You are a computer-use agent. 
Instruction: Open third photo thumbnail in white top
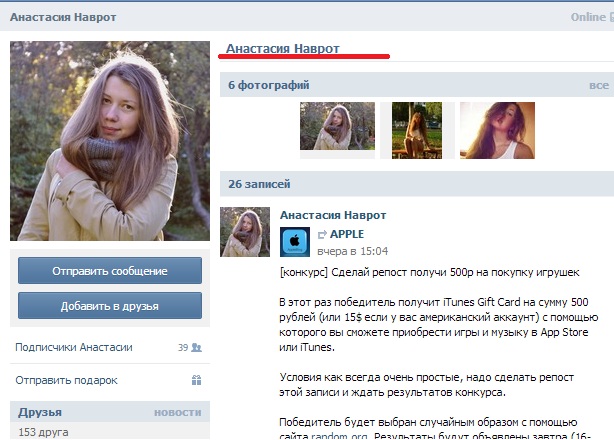[497, 130]
